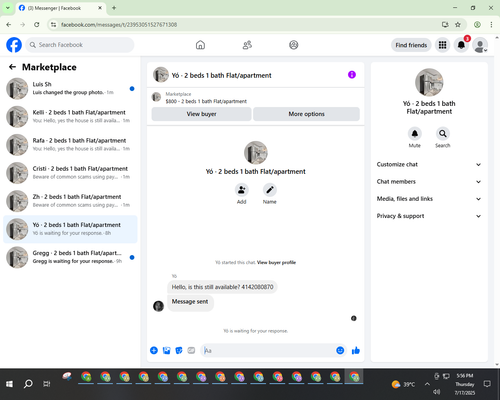Open the Home feed icon

click(200, 45)
